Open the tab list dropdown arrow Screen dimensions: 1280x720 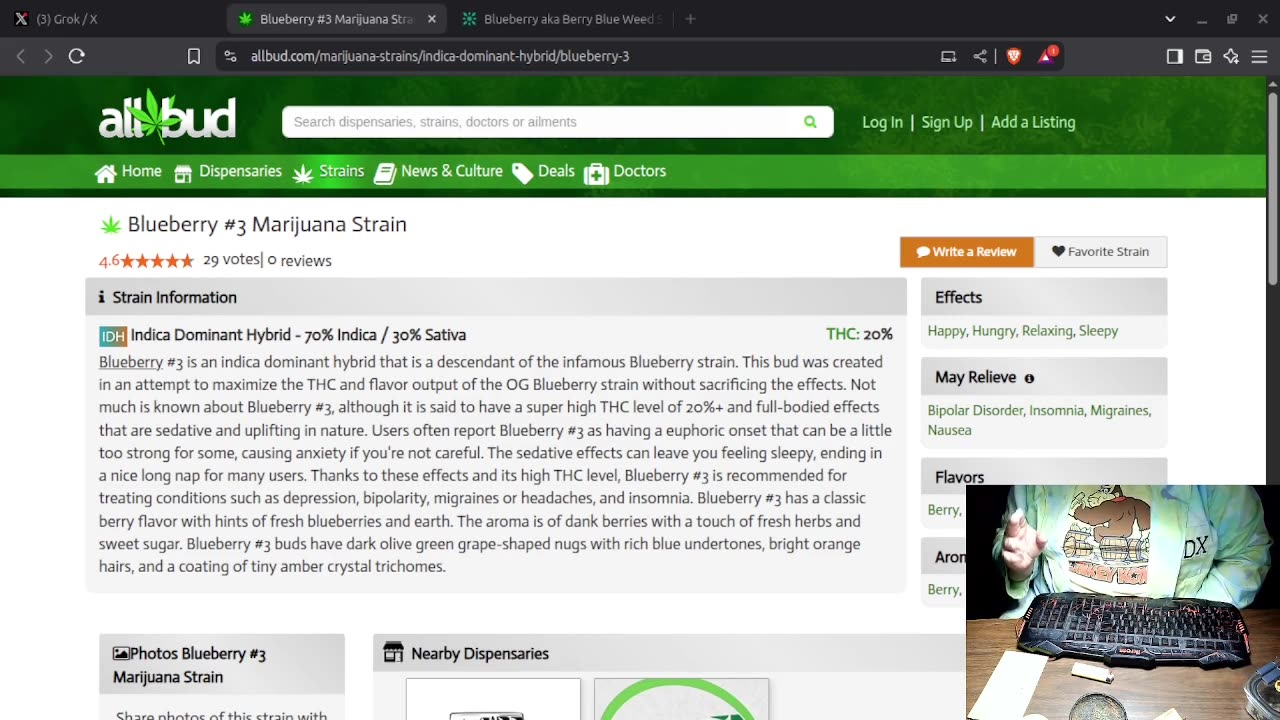point(1170,19)
